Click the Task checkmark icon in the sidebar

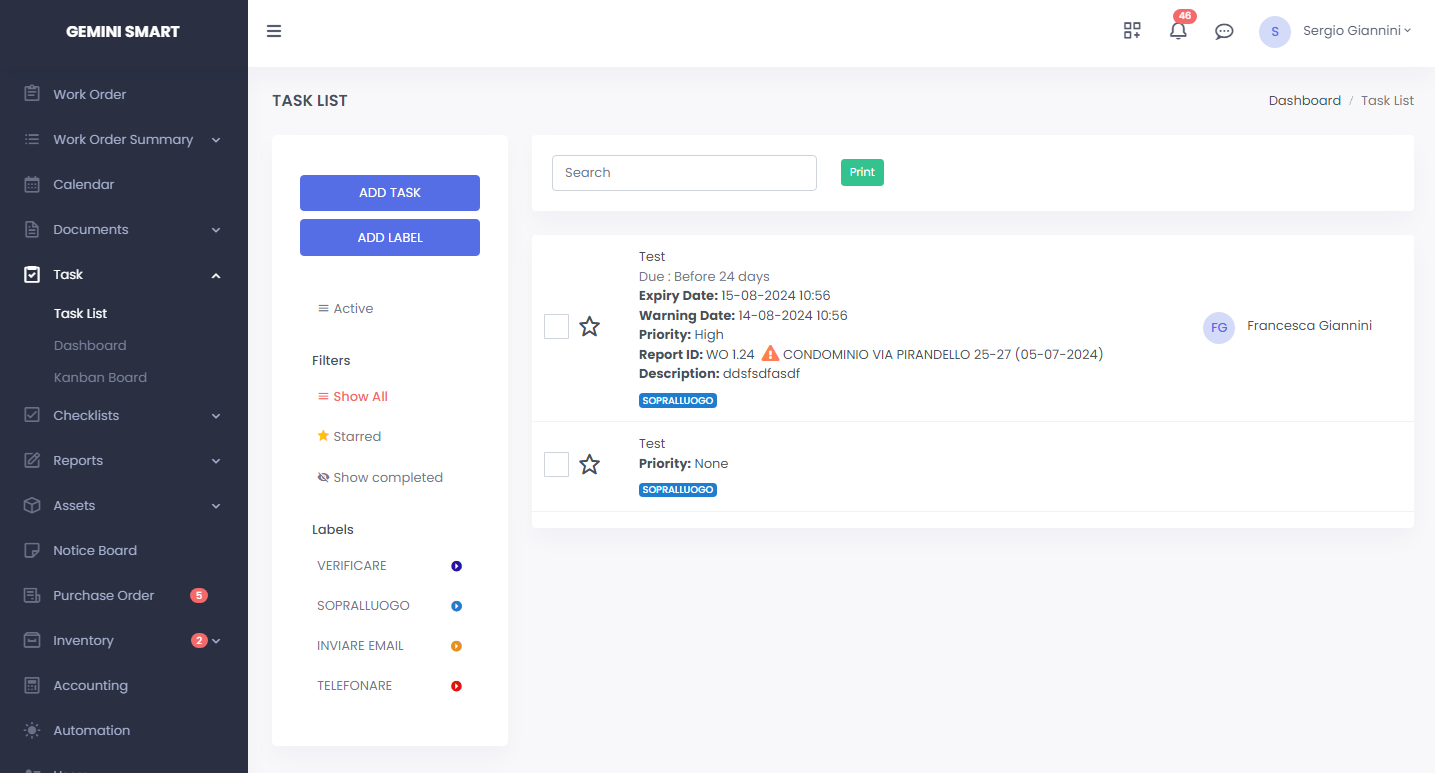pyautogui.click(x=32, y=274)
